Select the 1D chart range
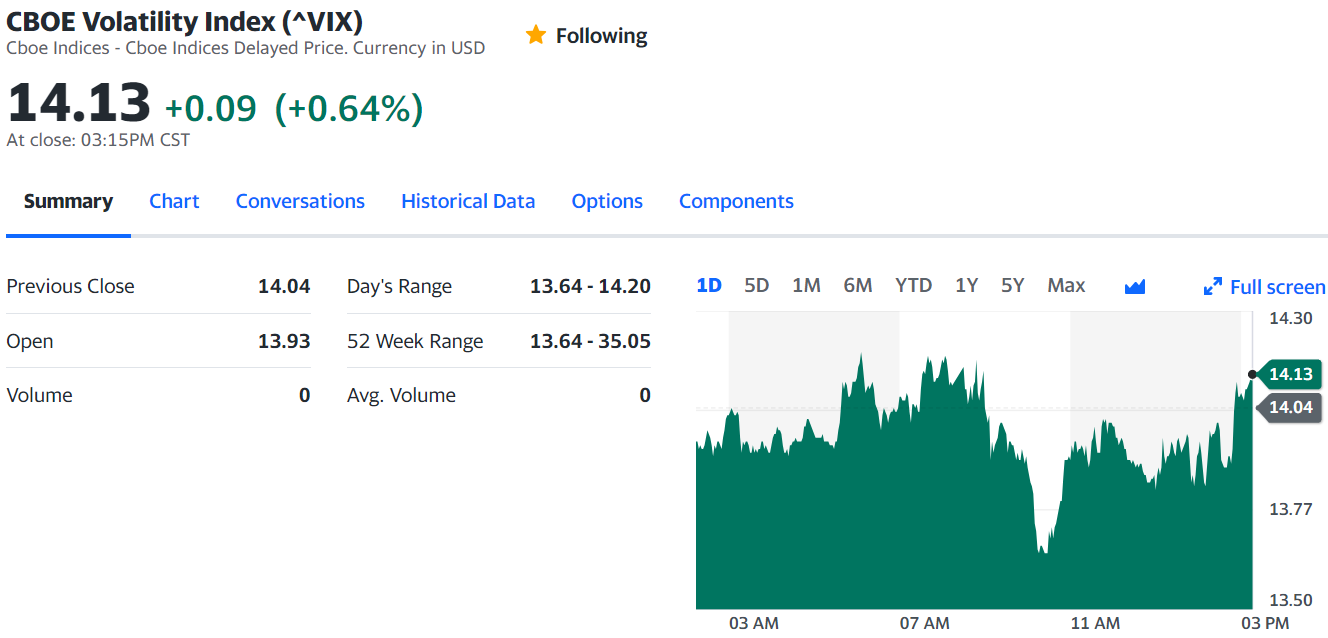Image resolution: width=1328 pixels, height=638 pixels. tap(709, 285)
